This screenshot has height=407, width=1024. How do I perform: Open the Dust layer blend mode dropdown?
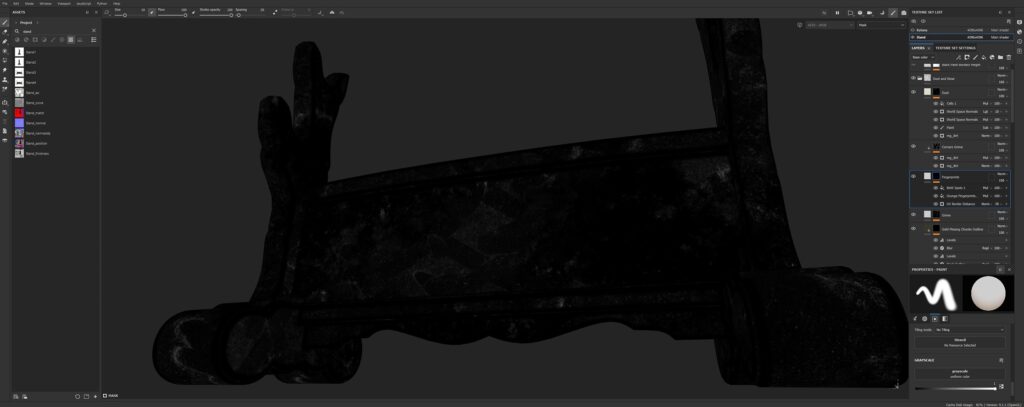click(x=1002, y=90)
